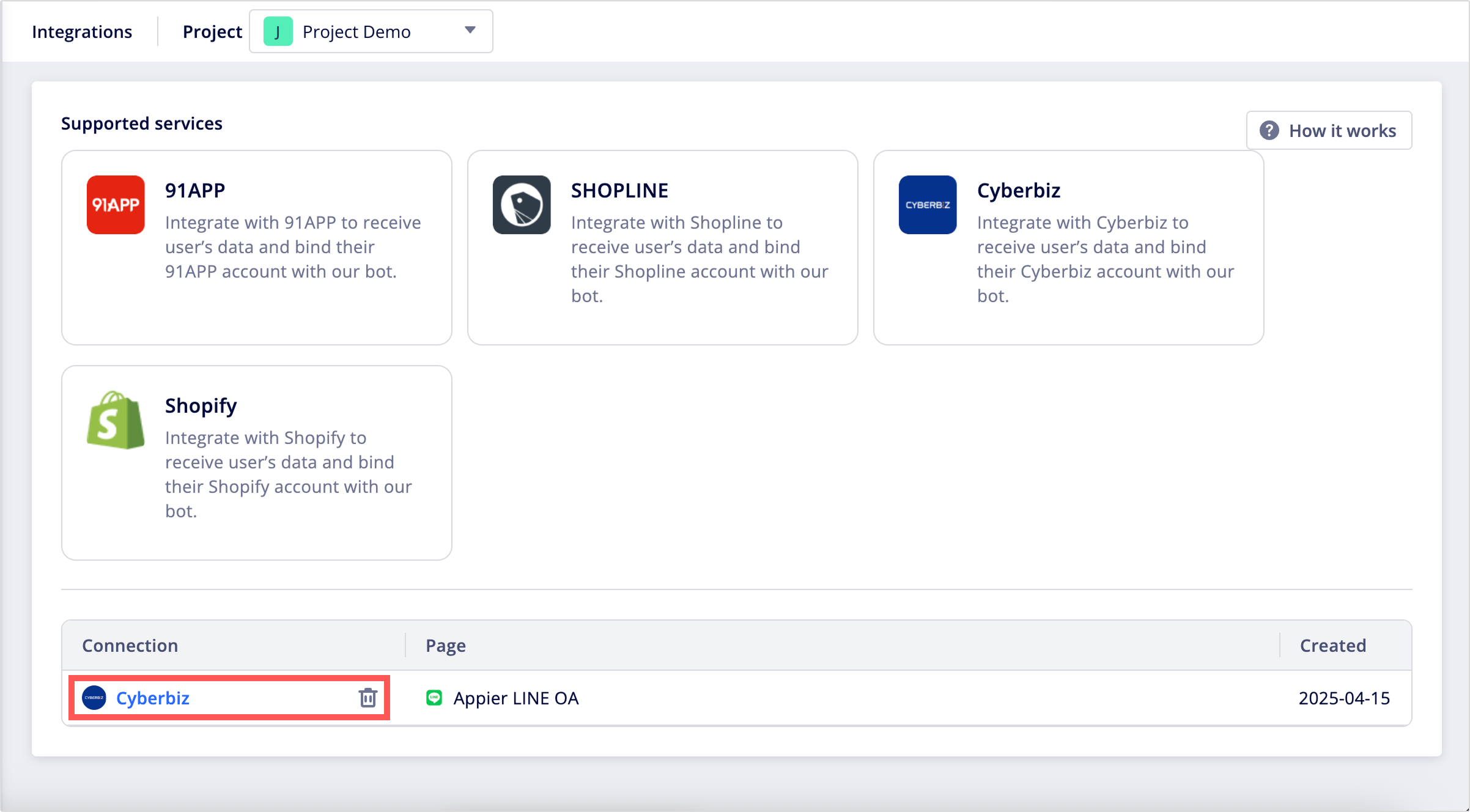Open the How it works help button
The height and width of the screenshot is (812, 1470).
(x=1329, y=130)
